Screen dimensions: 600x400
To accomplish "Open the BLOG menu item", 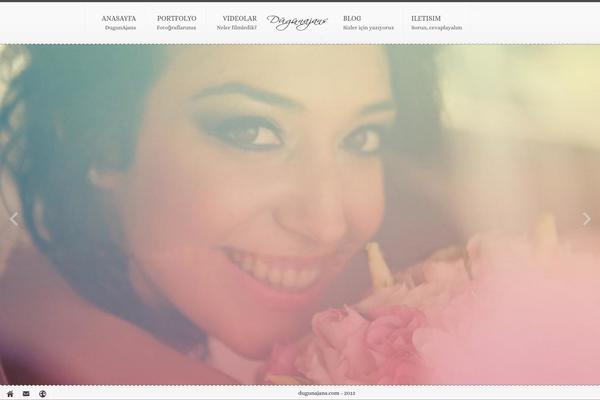I will tap(368, 22).
